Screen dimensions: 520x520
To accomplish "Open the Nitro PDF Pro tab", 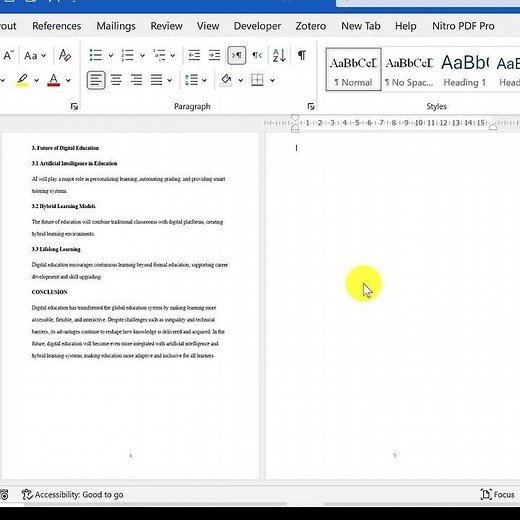I will tap(463, 26).
